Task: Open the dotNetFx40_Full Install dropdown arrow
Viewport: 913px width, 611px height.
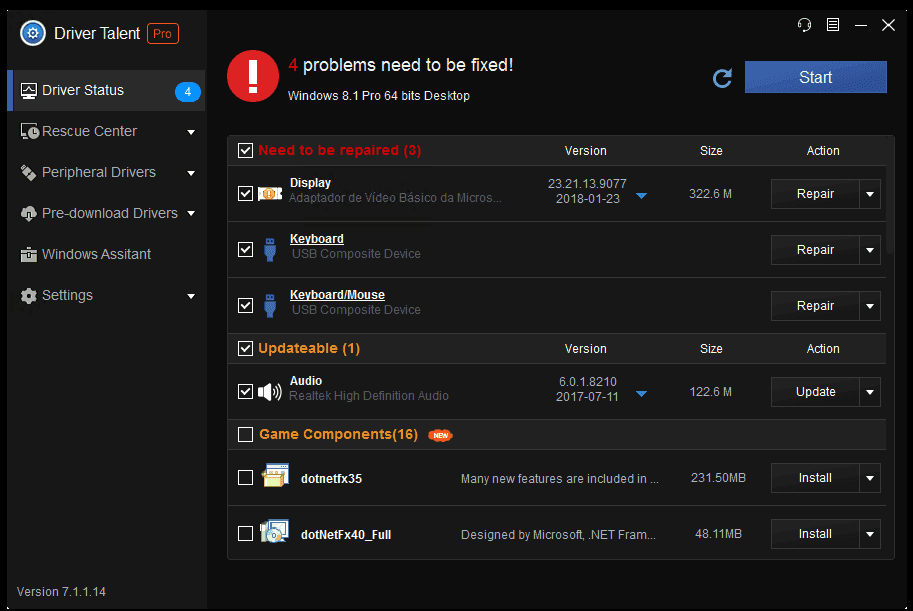Action: [x=870, y=534]
